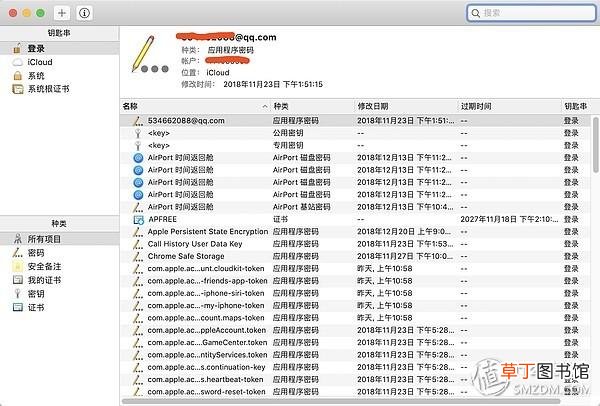Image resolution: width=600 pixels, height=406 pixels.
Task: Select the <key> 专用密钥 row
Action: 356,145
